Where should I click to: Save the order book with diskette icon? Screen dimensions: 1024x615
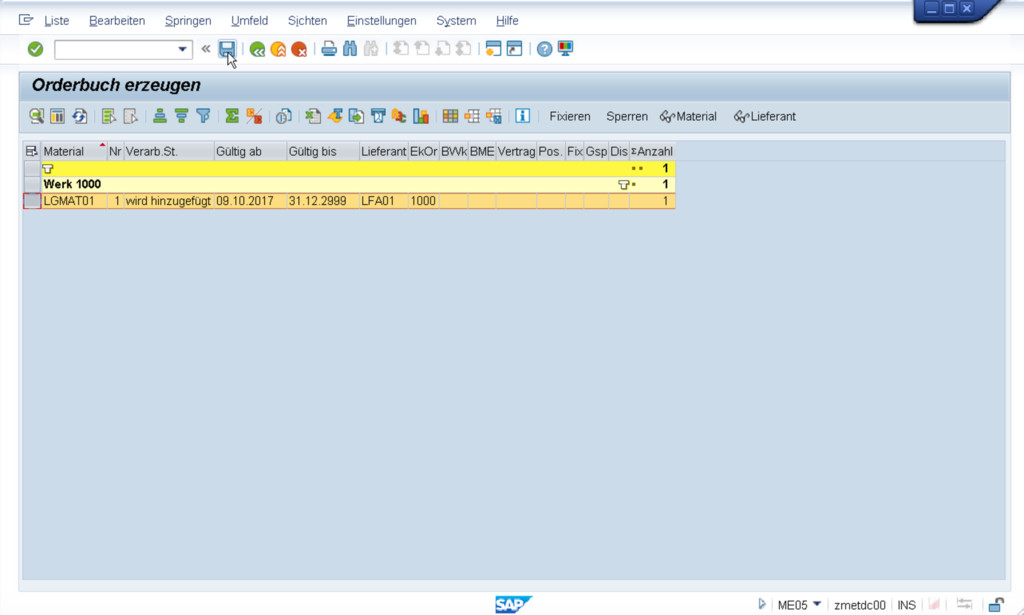coord(227,49)
